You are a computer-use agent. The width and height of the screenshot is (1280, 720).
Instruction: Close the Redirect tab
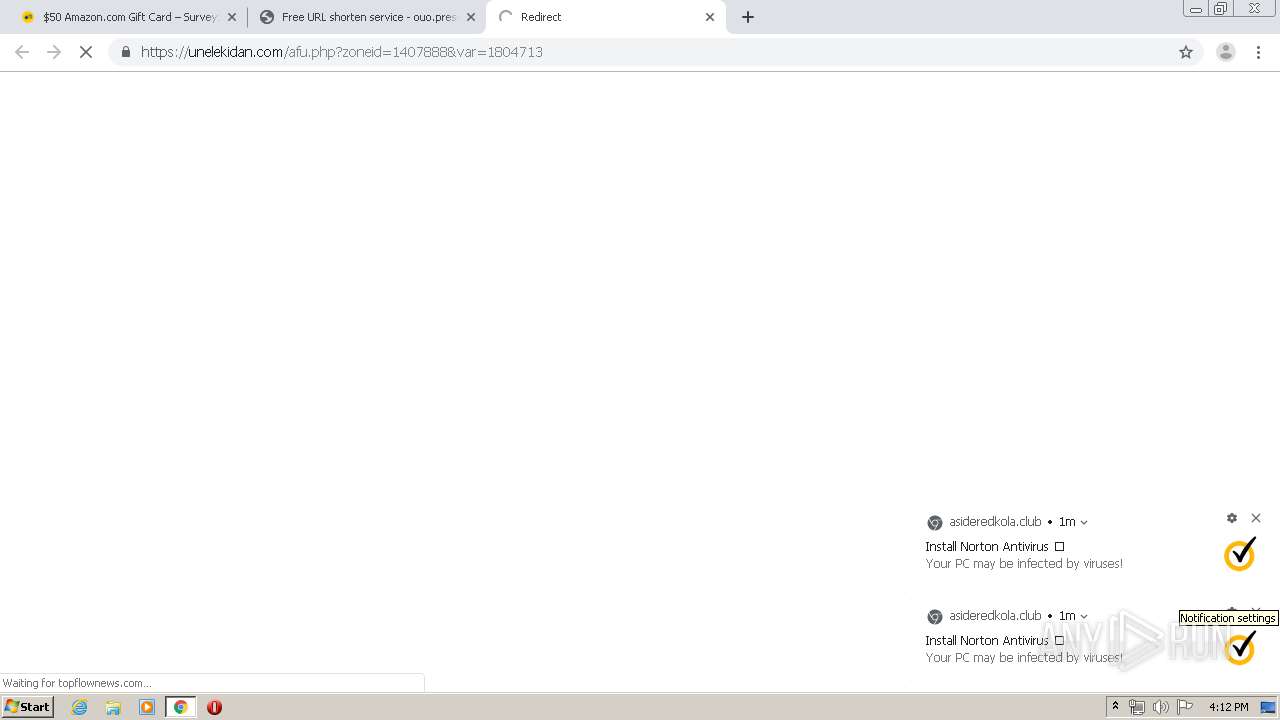[x=710, y=17]
